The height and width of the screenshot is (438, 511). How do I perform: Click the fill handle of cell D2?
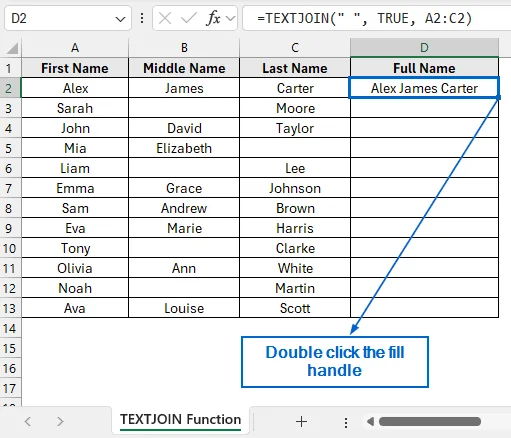pos(498,97)
